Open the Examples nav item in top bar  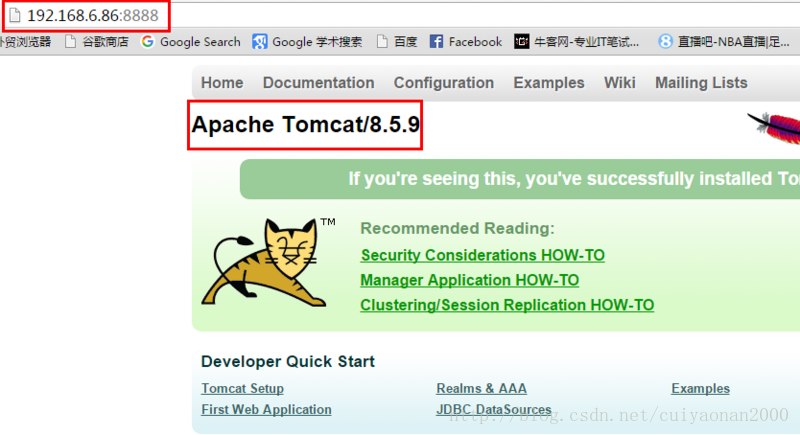pos(548,83)
